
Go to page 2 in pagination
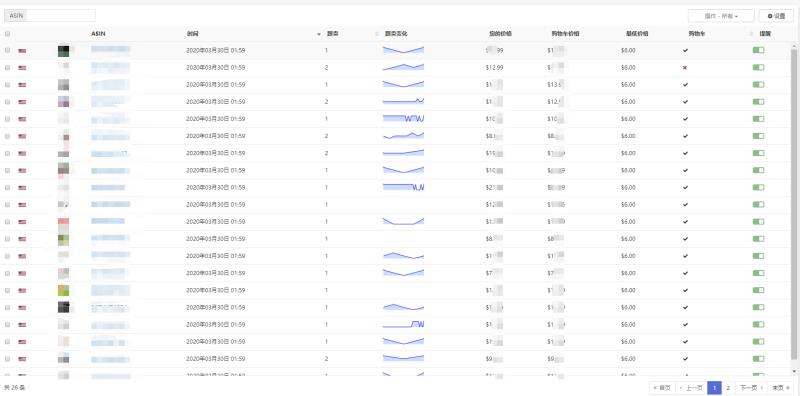(x=728, y=388)
